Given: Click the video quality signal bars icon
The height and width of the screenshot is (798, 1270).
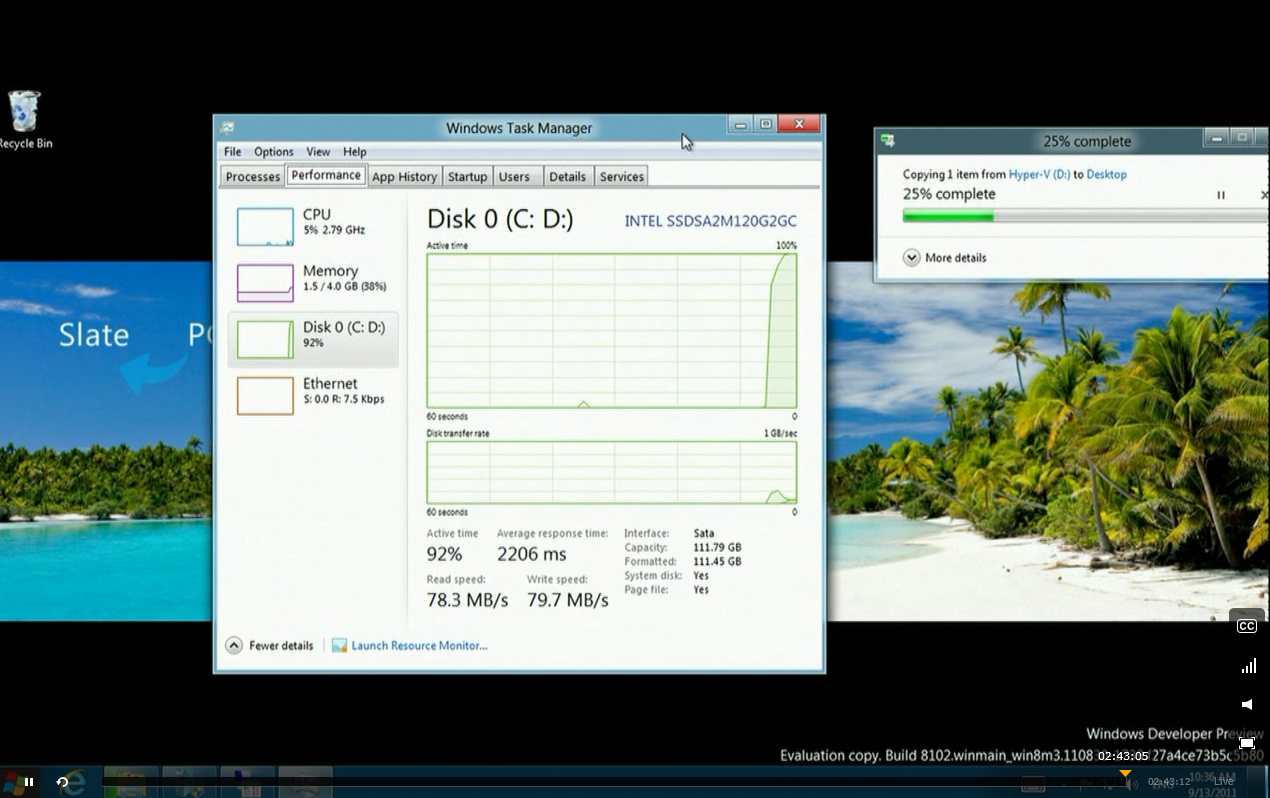Looking at the screenshot, I should point(1248,666).
